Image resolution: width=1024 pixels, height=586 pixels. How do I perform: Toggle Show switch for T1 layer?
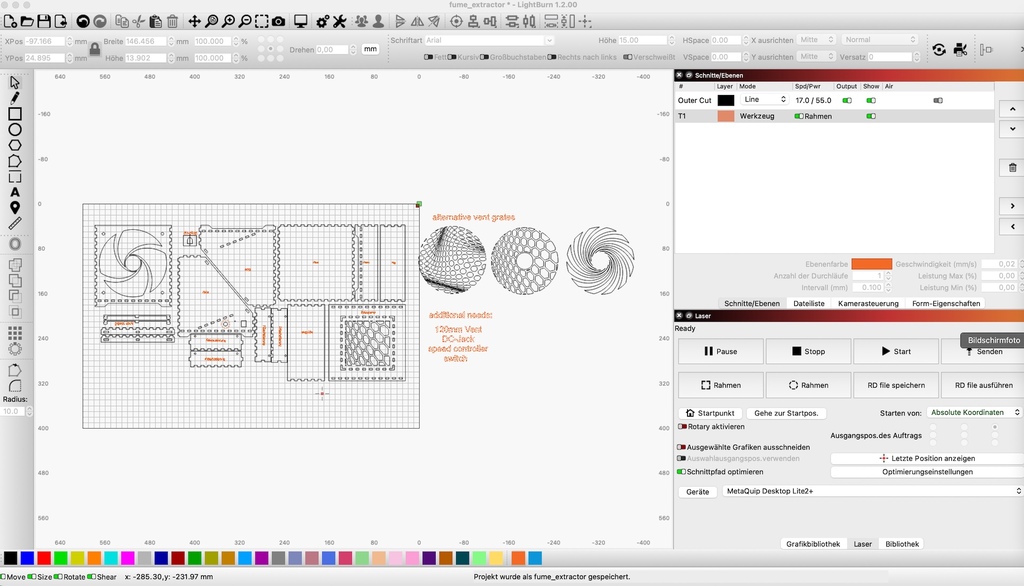(x=871, y=117)
